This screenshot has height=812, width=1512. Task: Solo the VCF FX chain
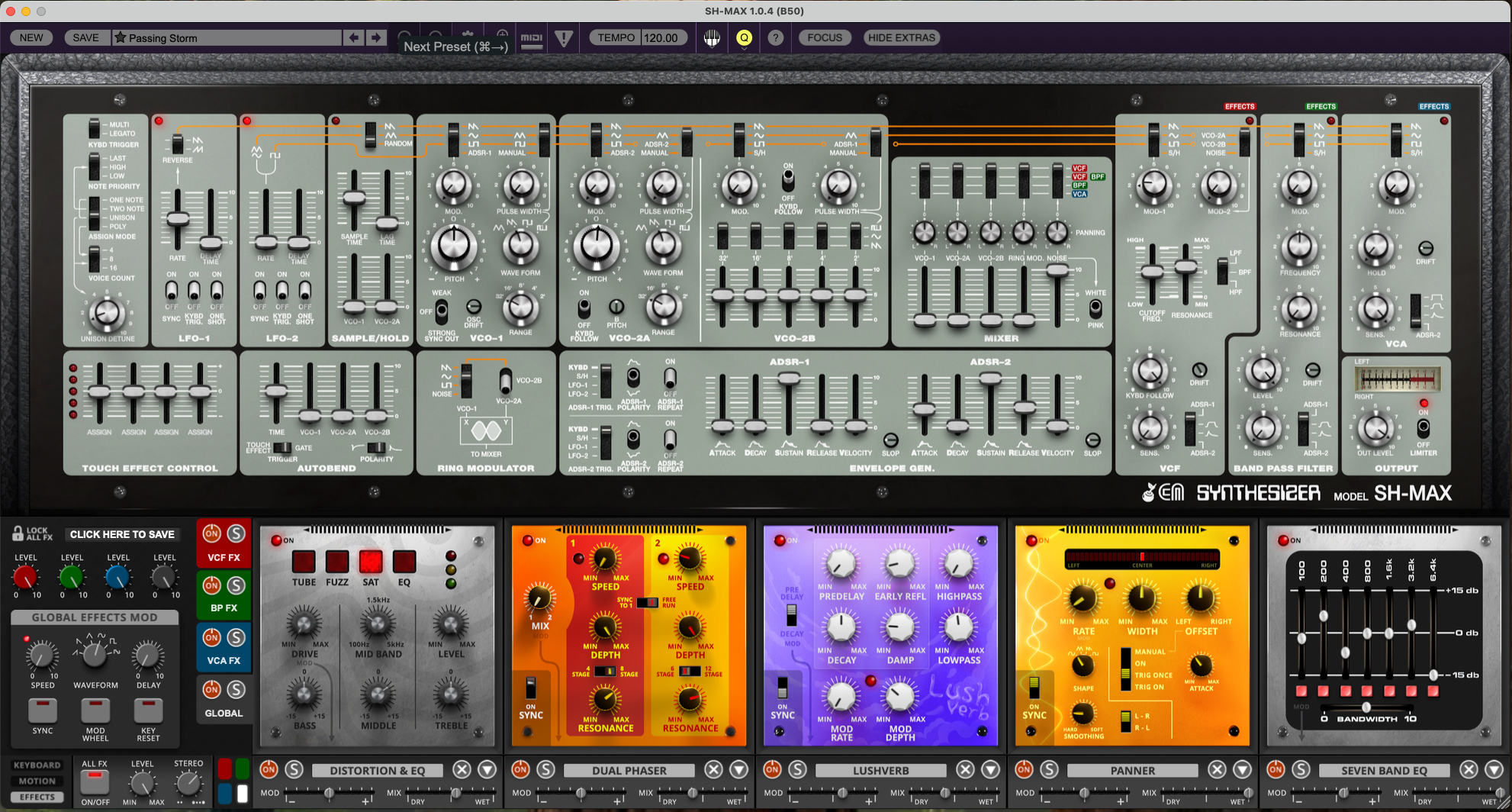coord(236,533)
